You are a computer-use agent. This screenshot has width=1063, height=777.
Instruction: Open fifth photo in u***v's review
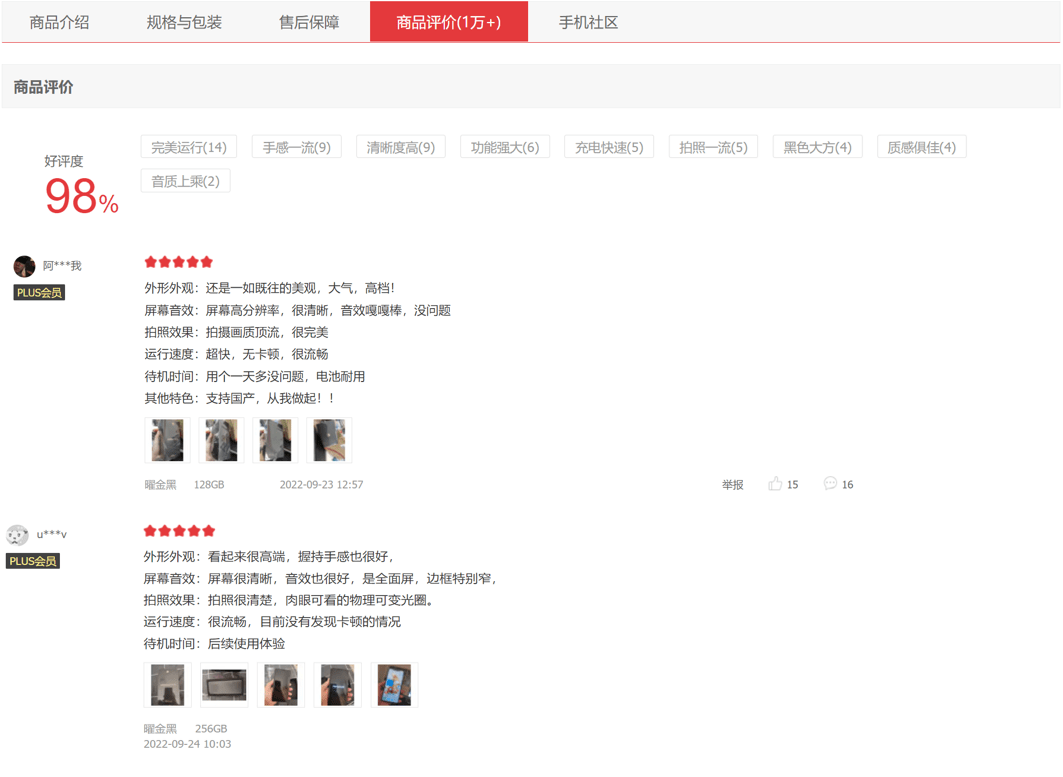point(395,685)
